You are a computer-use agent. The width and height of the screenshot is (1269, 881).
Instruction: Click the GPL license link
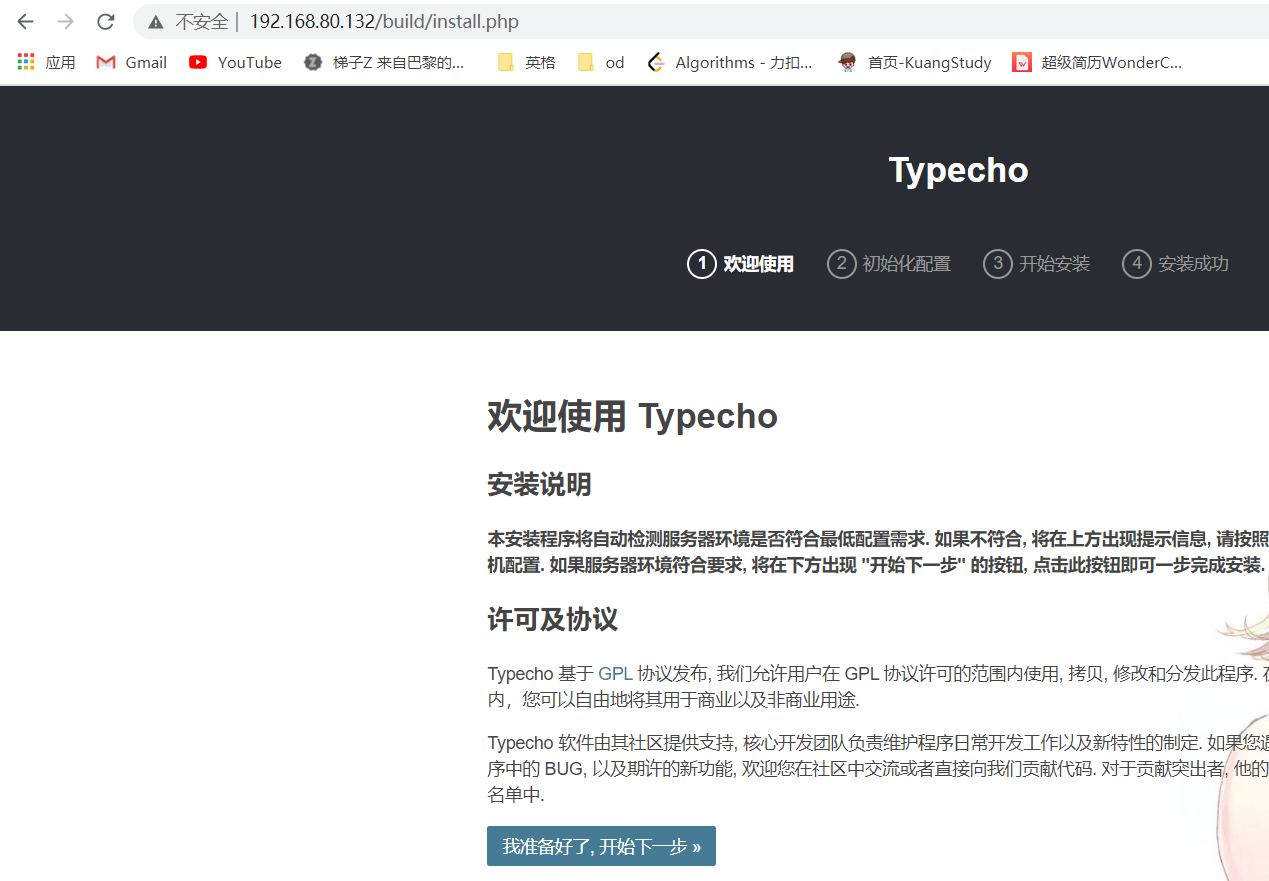click(x=615, y=673)
